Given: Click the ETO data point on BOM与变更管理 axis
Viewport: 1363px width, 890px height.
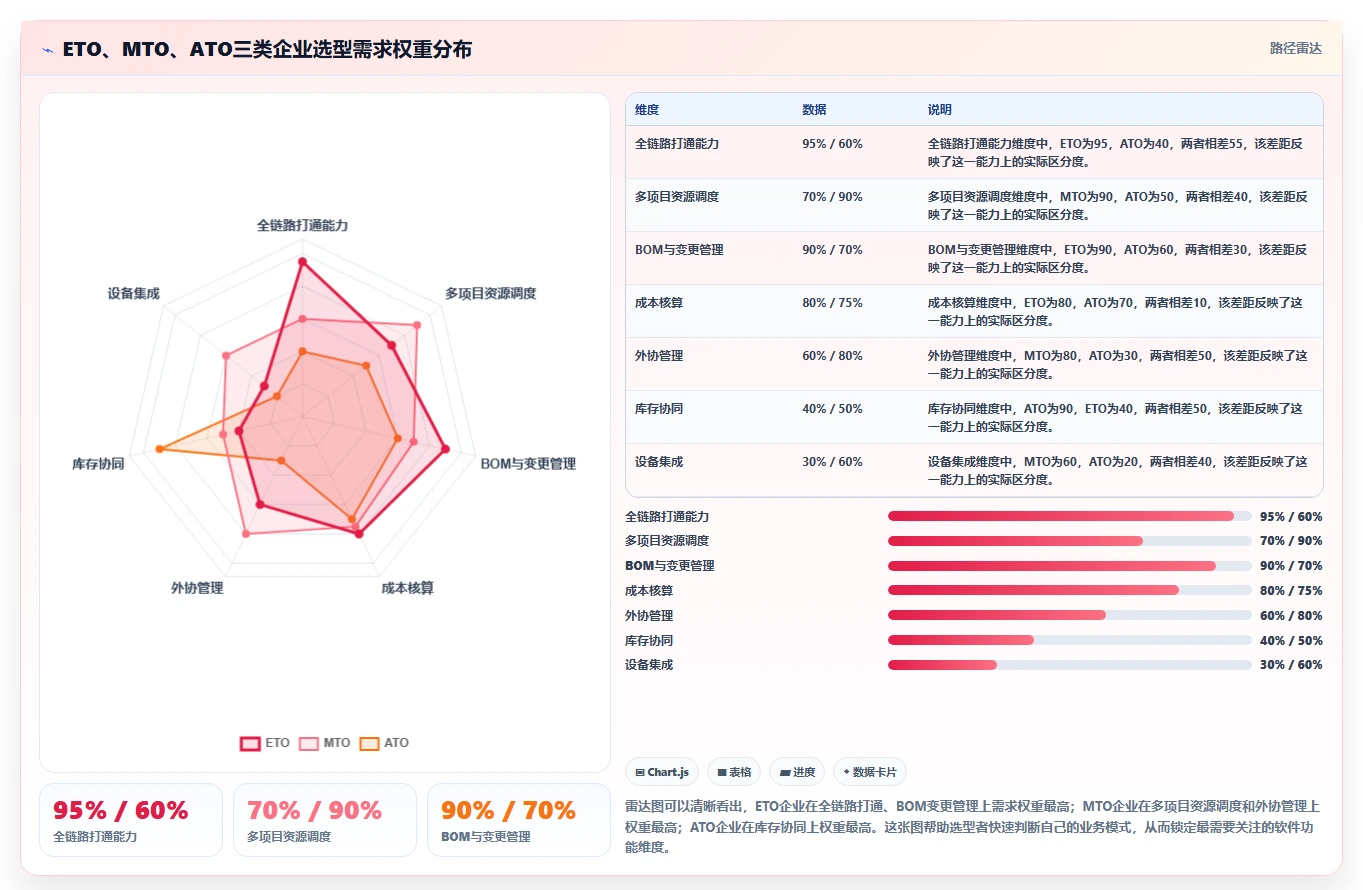Looking at the screenshot, I should 445,450.
